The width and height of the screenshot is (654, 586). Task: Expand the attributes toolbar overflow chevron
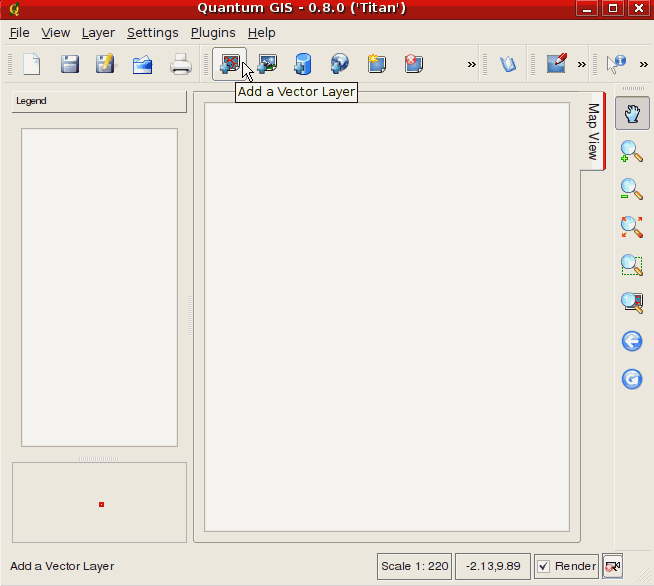point(644,65)
